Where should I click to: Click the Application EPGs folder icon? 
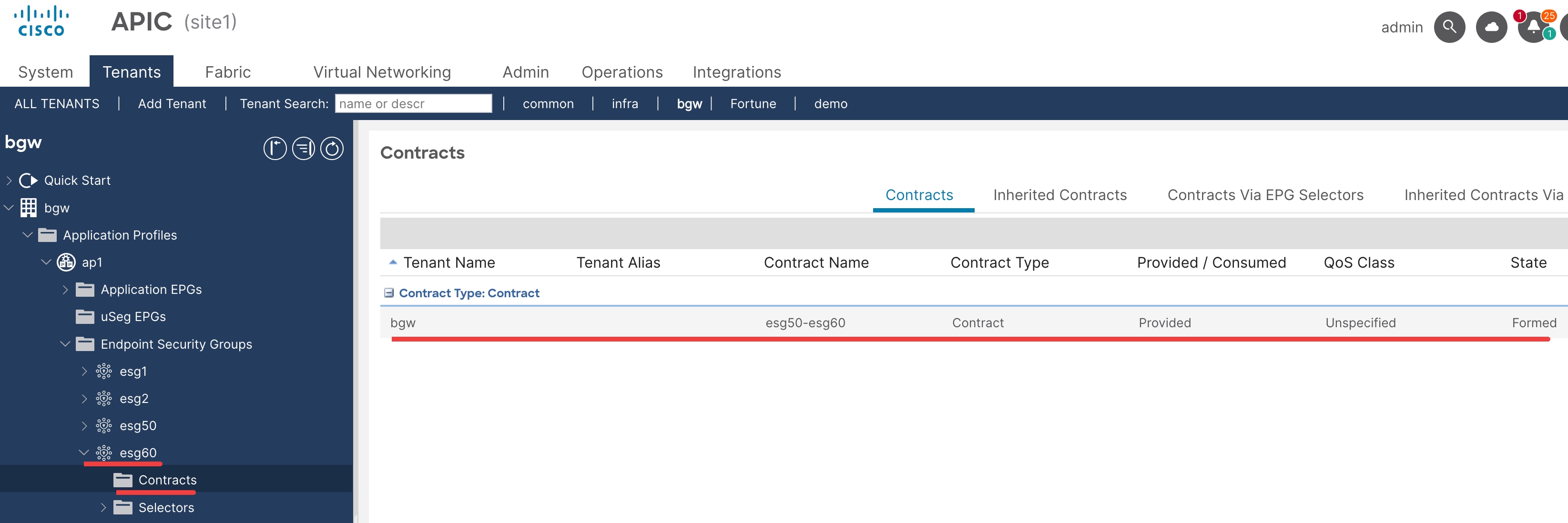(x=85, y=290)
